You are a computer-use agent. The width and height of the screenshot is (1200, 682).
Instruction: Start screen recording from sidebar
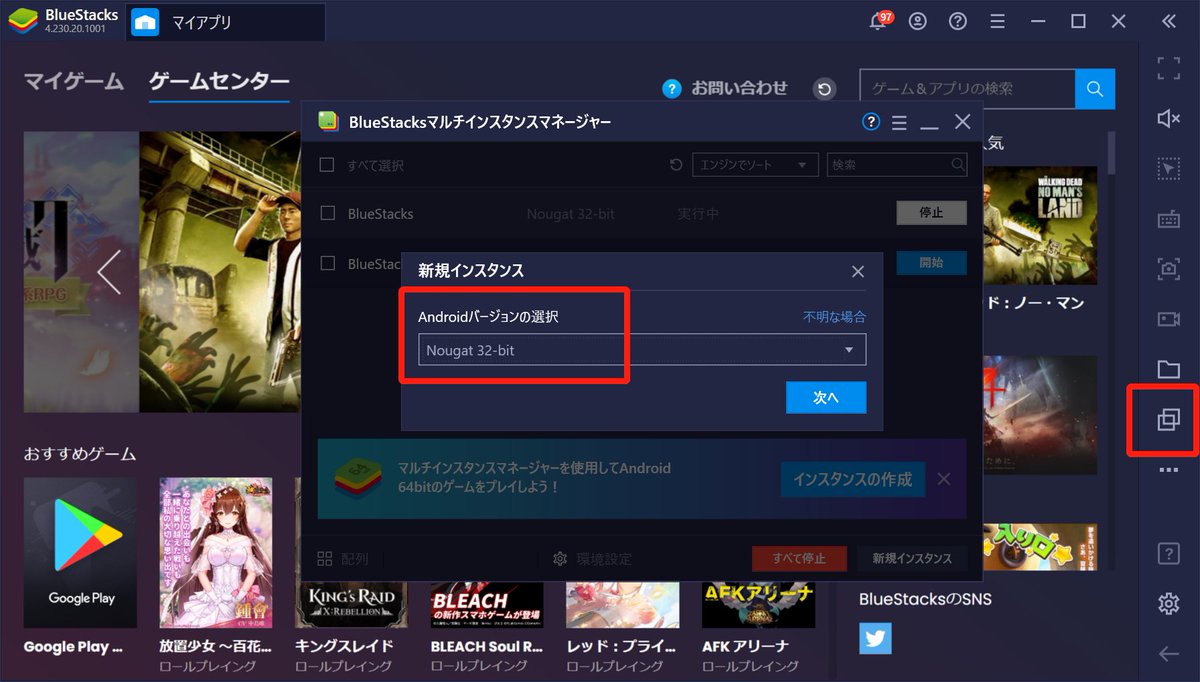pyautogui.click(x=1168, y=319)
